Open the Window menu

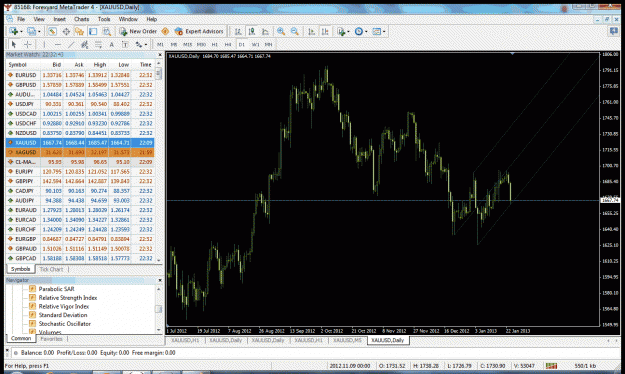[128, 19]
